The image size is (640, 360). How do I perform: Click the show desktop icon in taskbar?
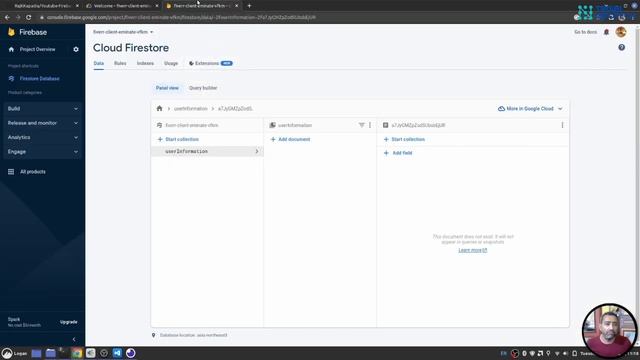point(36,353)
